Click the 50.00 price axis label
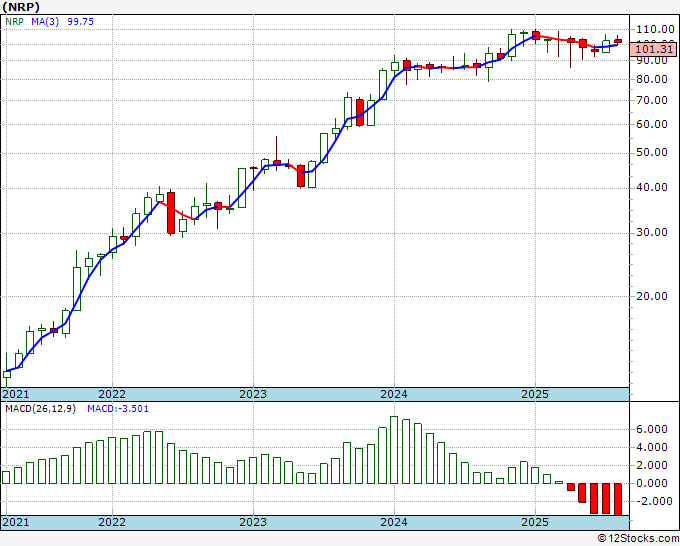This screenshot has height=546, width=680. tap(651, 153)
